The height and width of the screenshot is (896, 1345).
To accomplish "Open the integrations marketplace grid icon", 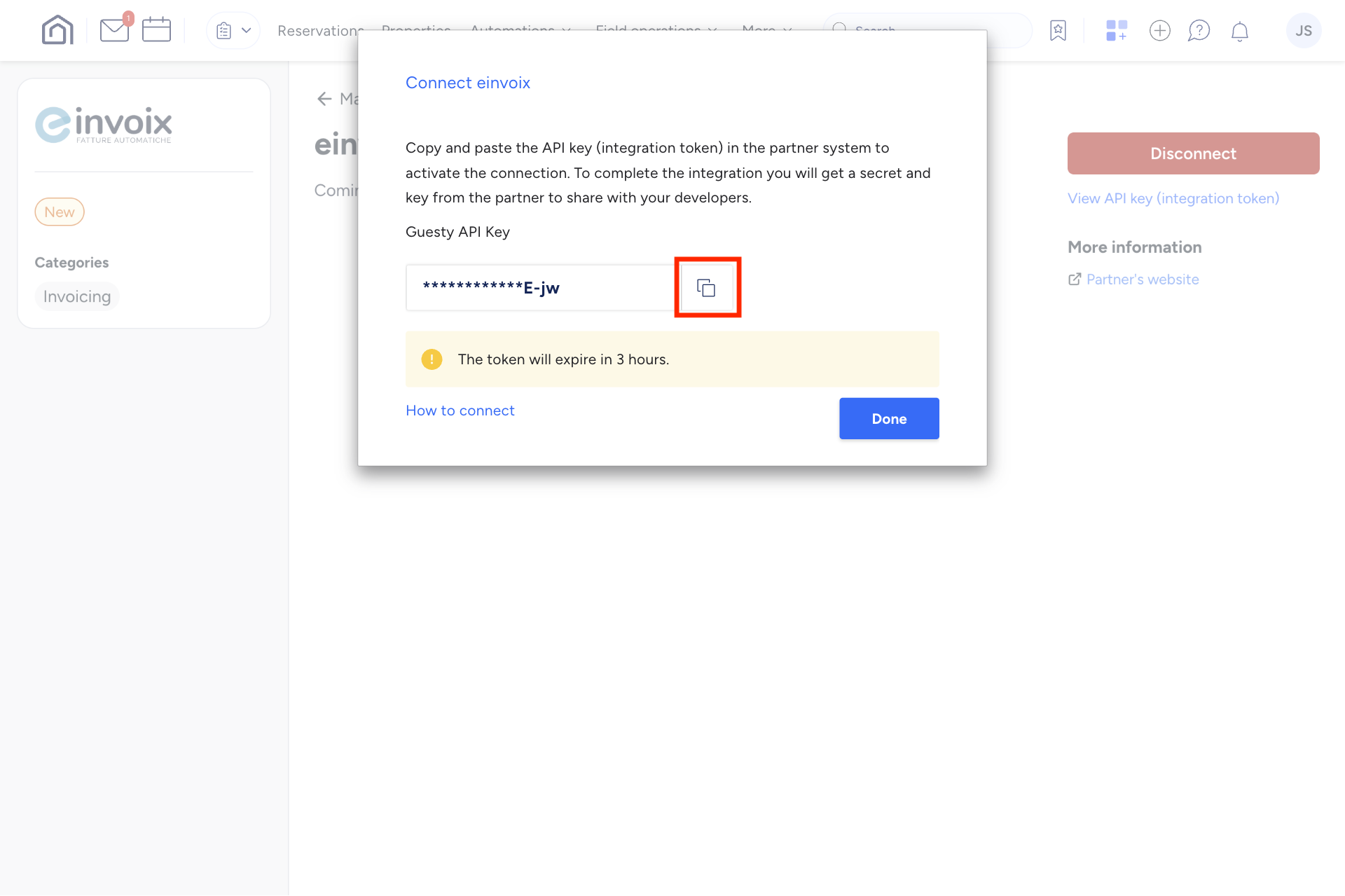I will (1115, 30).
